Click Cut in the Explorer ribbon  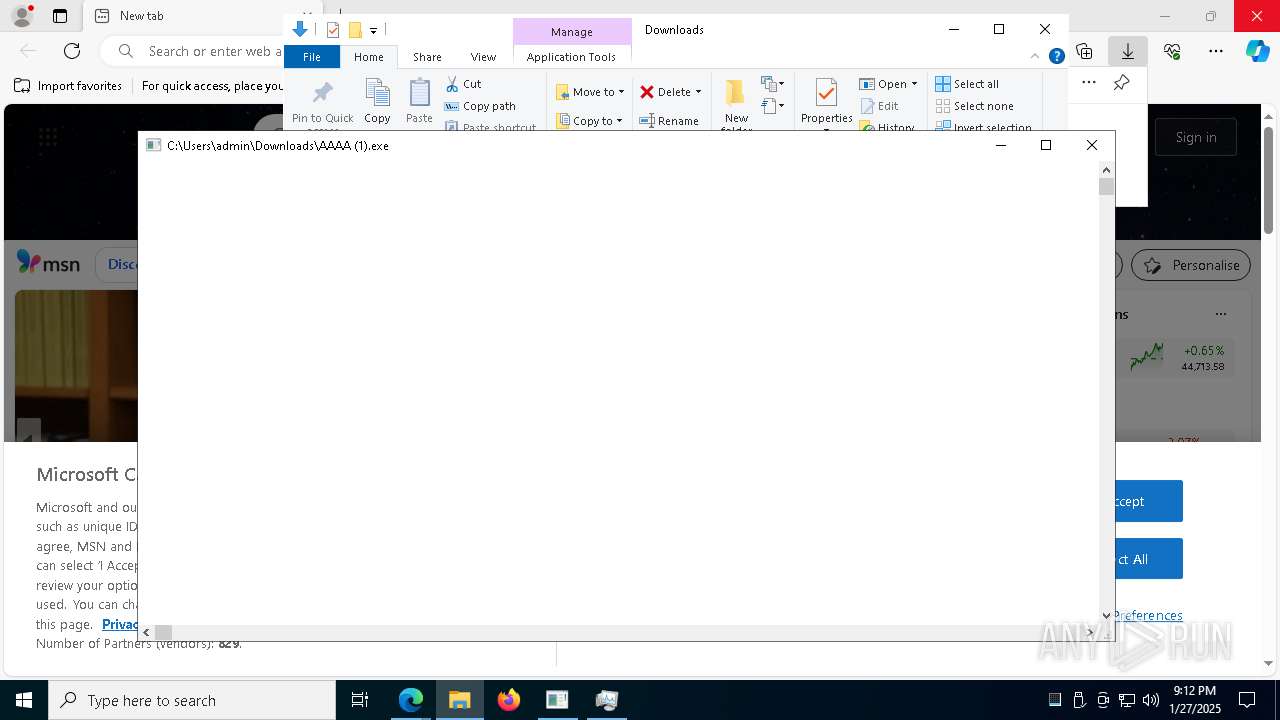(x=463, y=84)
